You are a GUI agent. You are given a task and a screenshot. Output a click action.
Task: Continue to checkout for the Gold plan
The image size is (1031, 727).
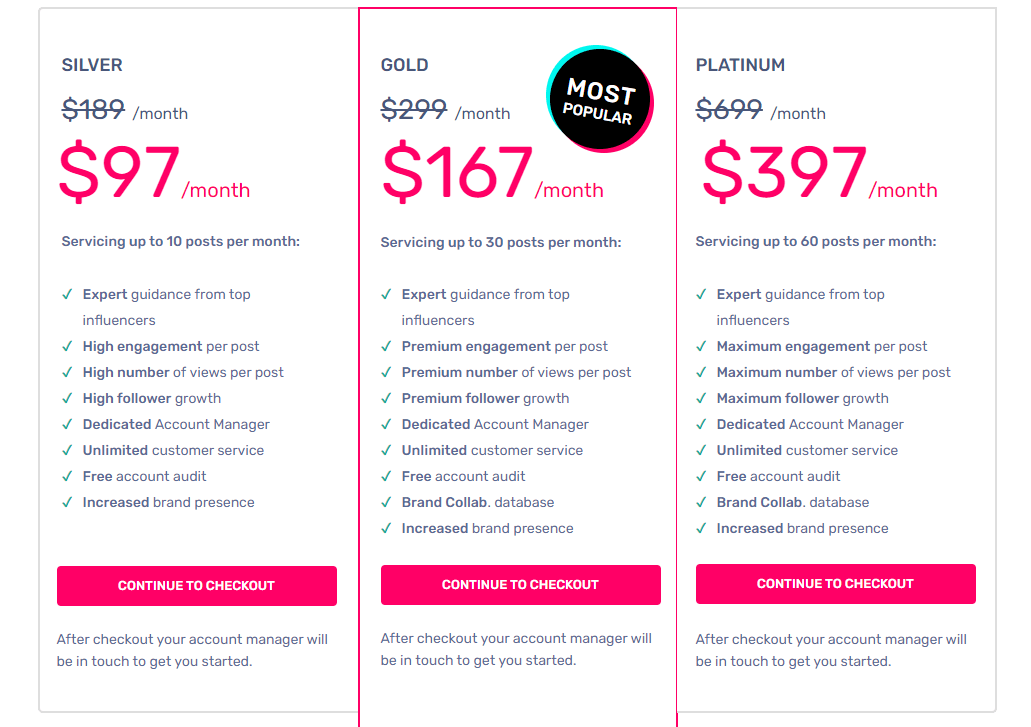[520, 585]
